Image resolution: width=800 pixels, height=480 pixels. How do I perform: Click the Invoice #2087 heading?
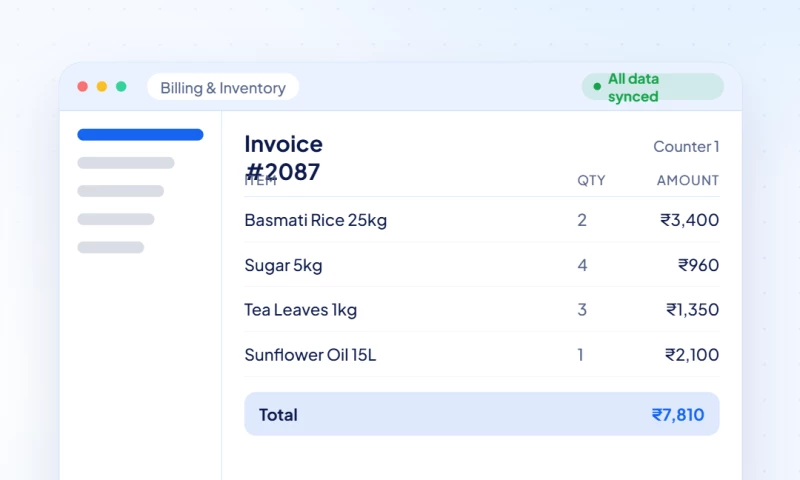tap(284, 158)
